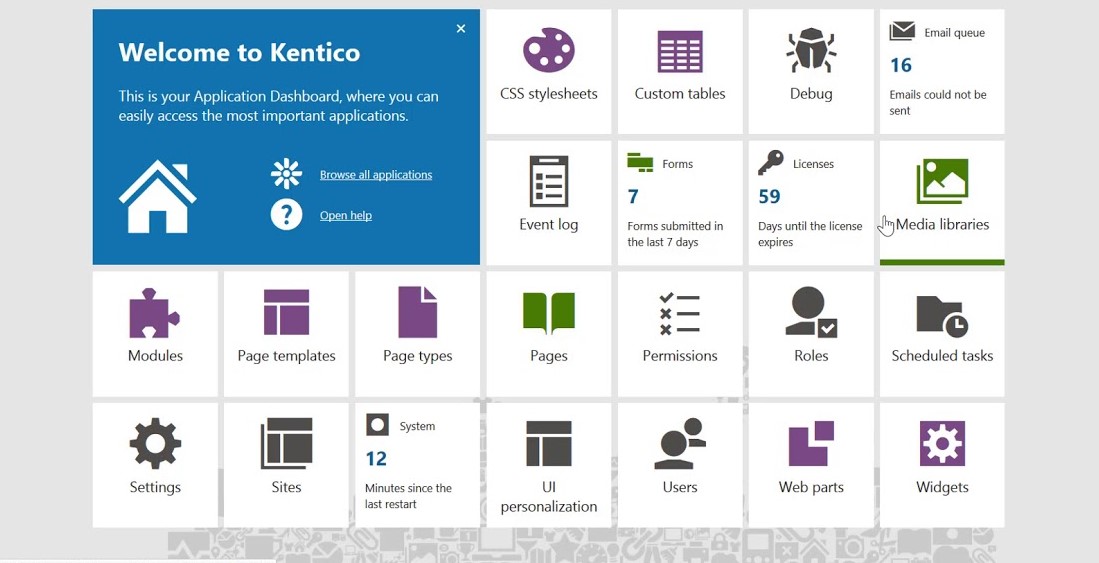Click the Licenses key icon
This screenshot has height=563, width=1099.
tap(770, 163)
